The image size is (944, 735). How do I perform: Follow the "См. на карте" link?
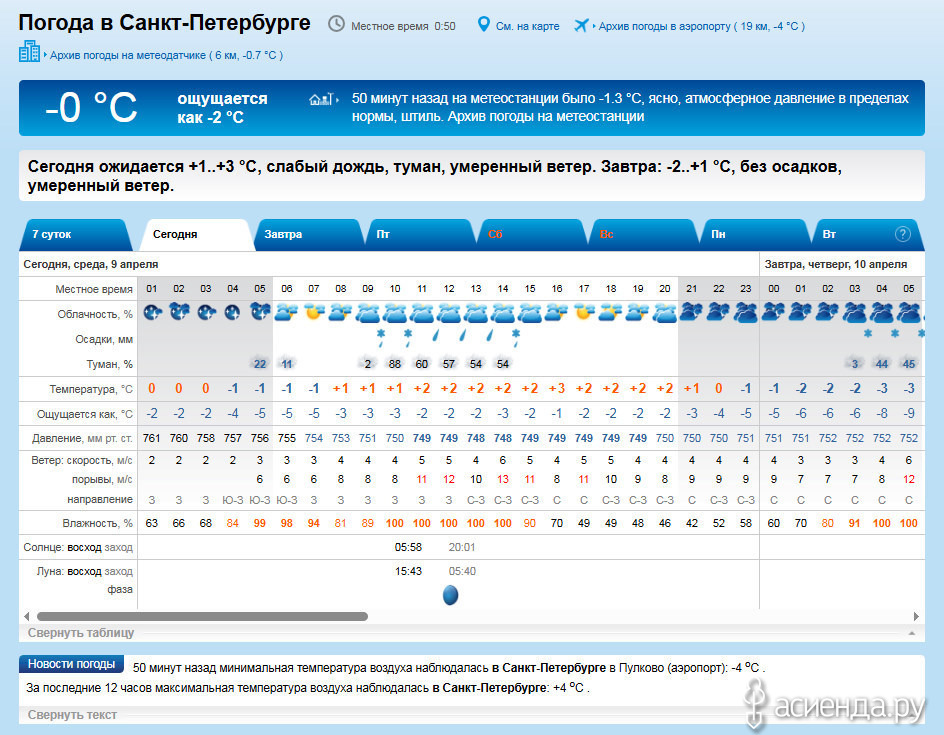coord(527,26)
